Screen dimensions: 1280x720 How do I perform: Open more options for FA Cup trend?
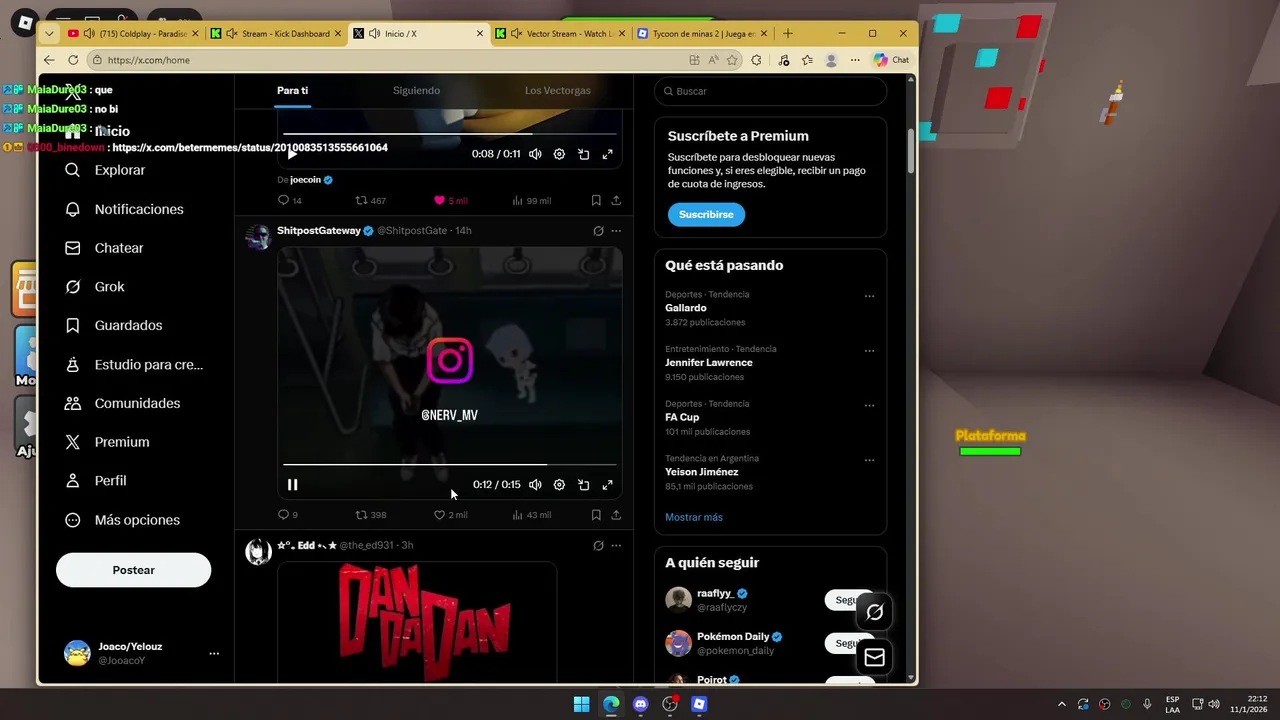869,406
